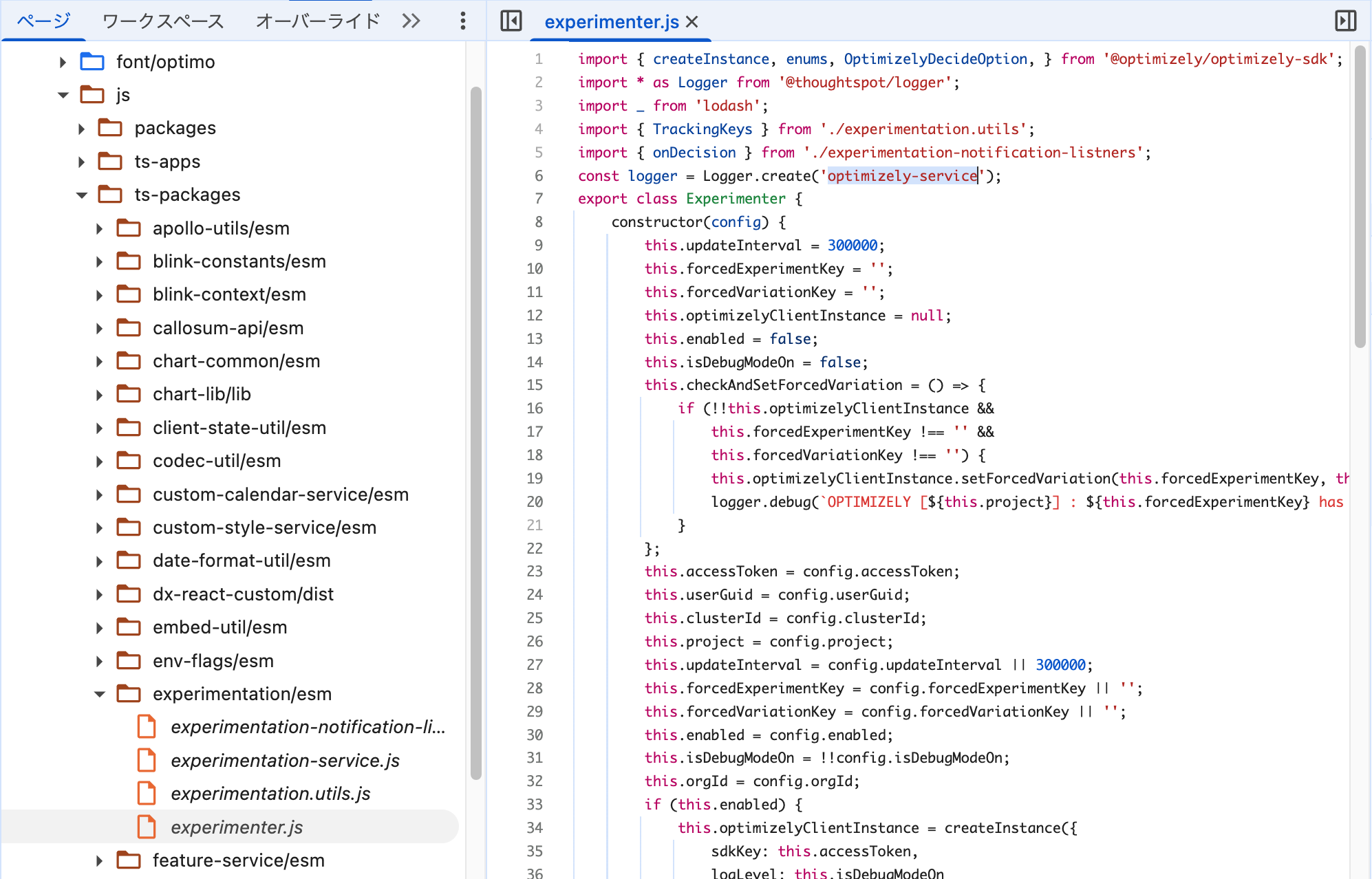Toggle the right debugger sidebar icon
The width and height of the screenshot is (1372, 879).
pyautogui.click(x=1345, y=21)
